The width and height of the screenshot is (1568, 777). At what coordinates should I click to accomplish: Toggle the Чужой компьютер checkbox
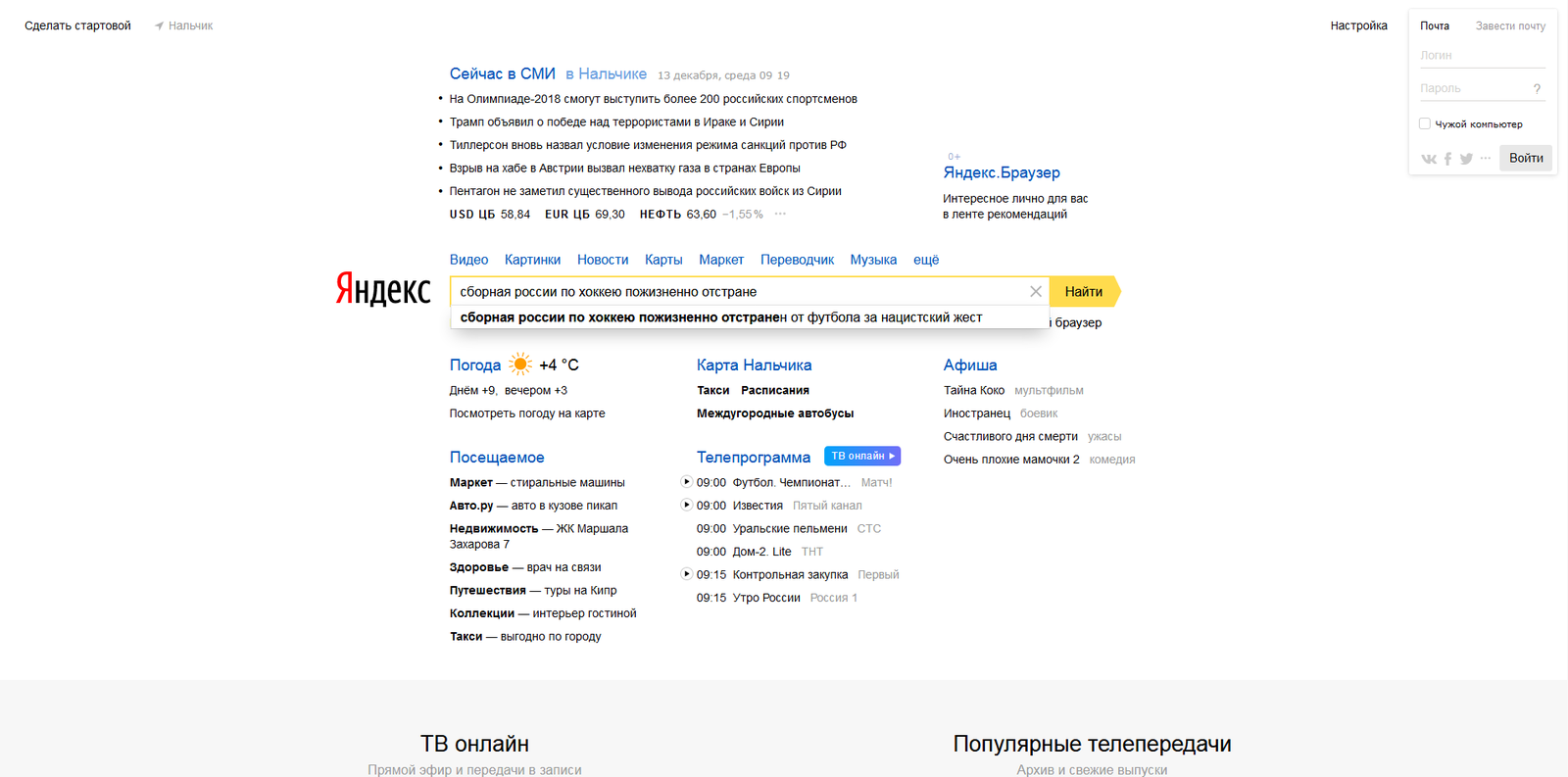click(x=1425, y=123)
